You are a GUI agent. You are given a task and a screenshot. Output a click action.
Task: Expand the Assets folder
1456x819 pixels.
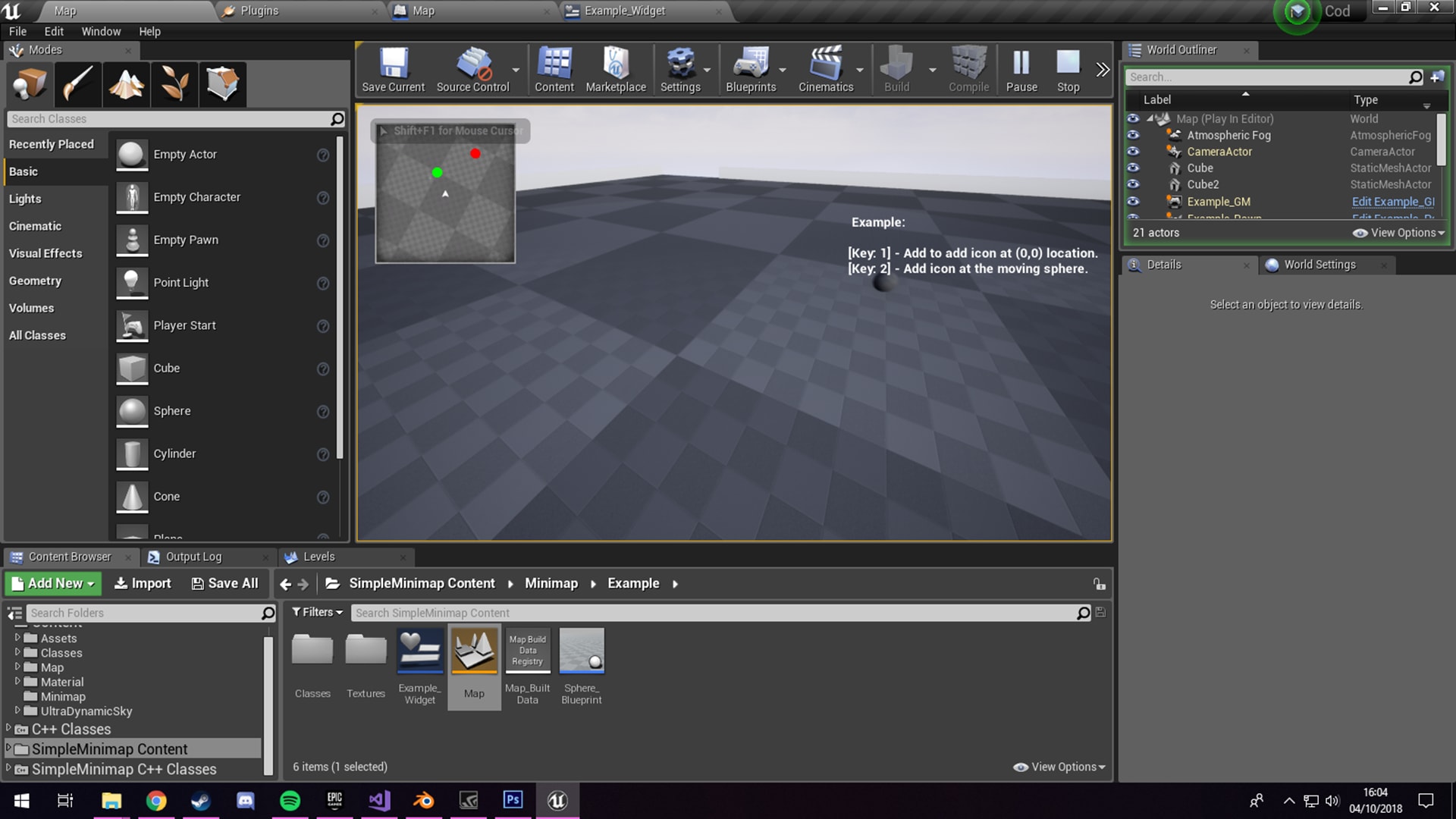coord(19,638)
